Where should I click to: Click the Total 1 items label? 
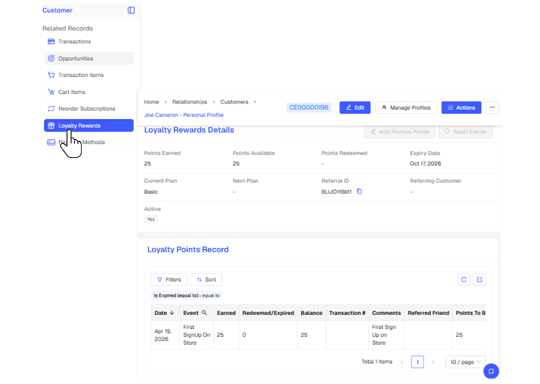click(x=377, y=362)
